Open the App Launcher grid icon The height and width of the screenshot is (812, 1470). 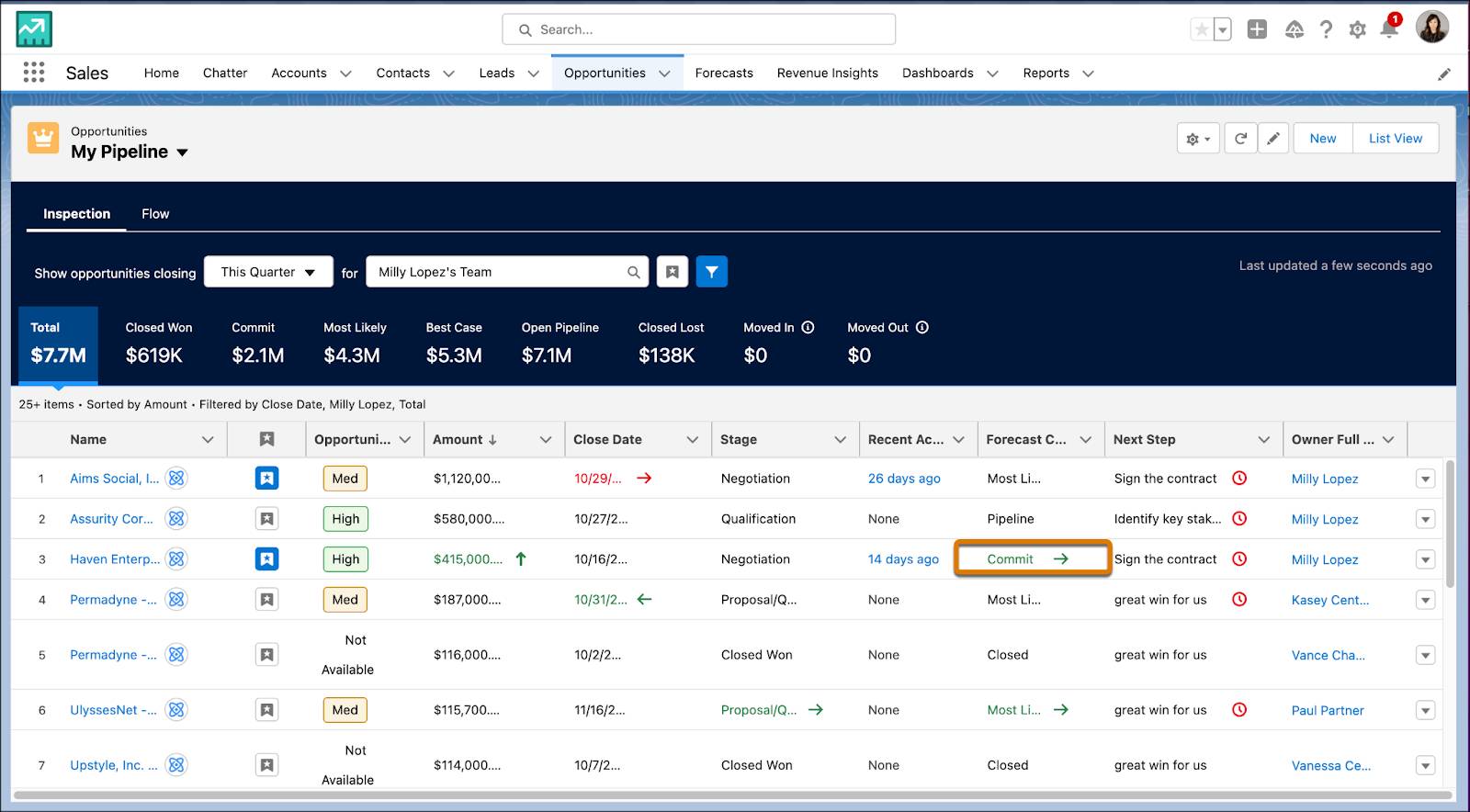click(x=34, y=73)
